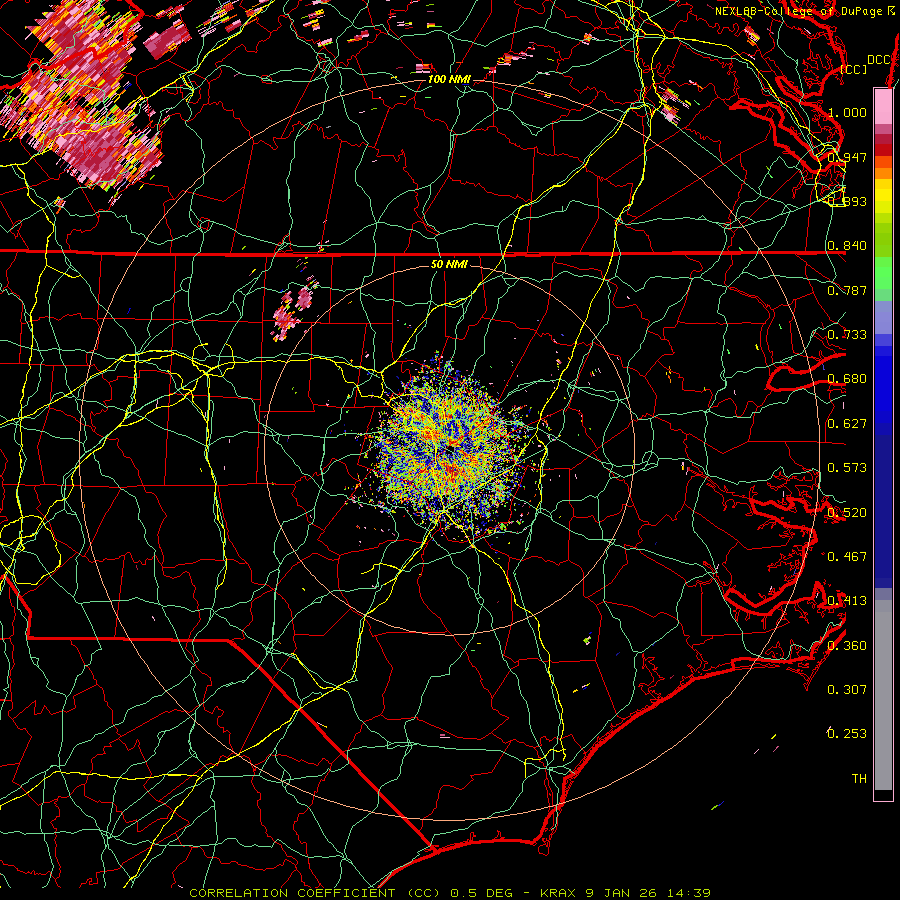This screenshot has width=900, height=900.
Task: Select the 1.000 legend value
Action: coord(847,112)
